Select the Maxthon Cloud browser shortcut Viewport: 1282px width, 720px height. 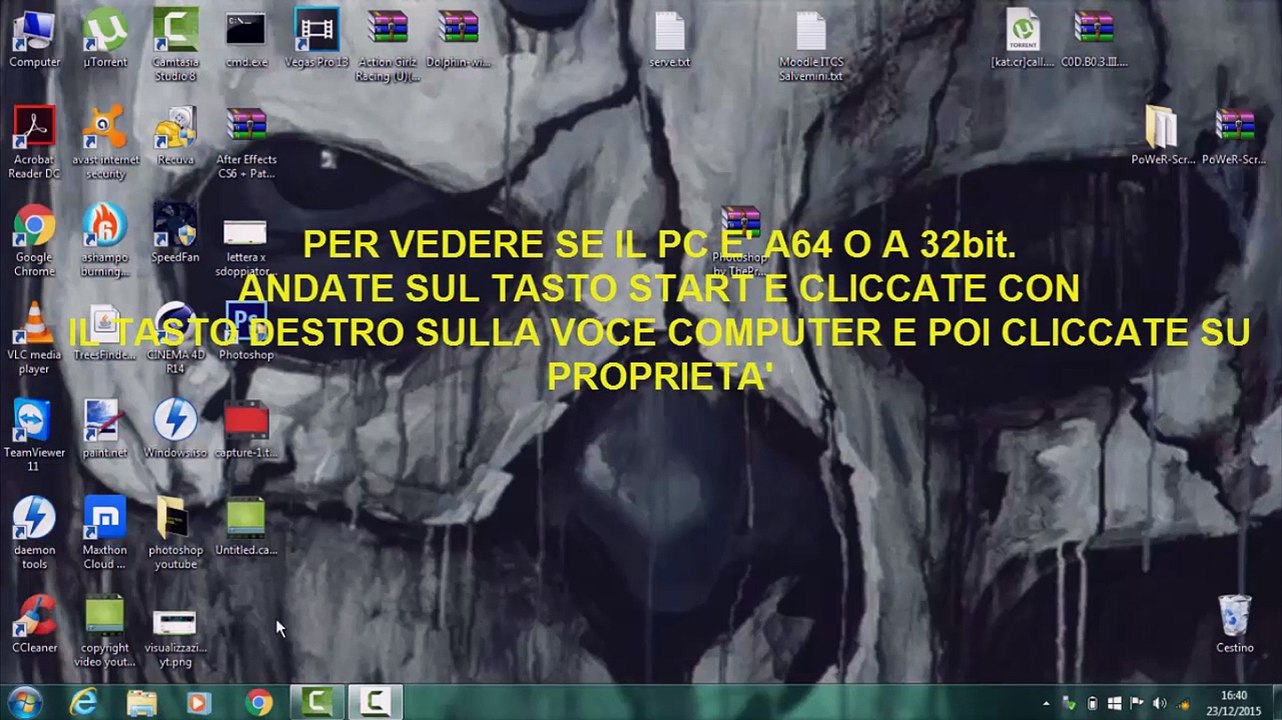(104, 533)
